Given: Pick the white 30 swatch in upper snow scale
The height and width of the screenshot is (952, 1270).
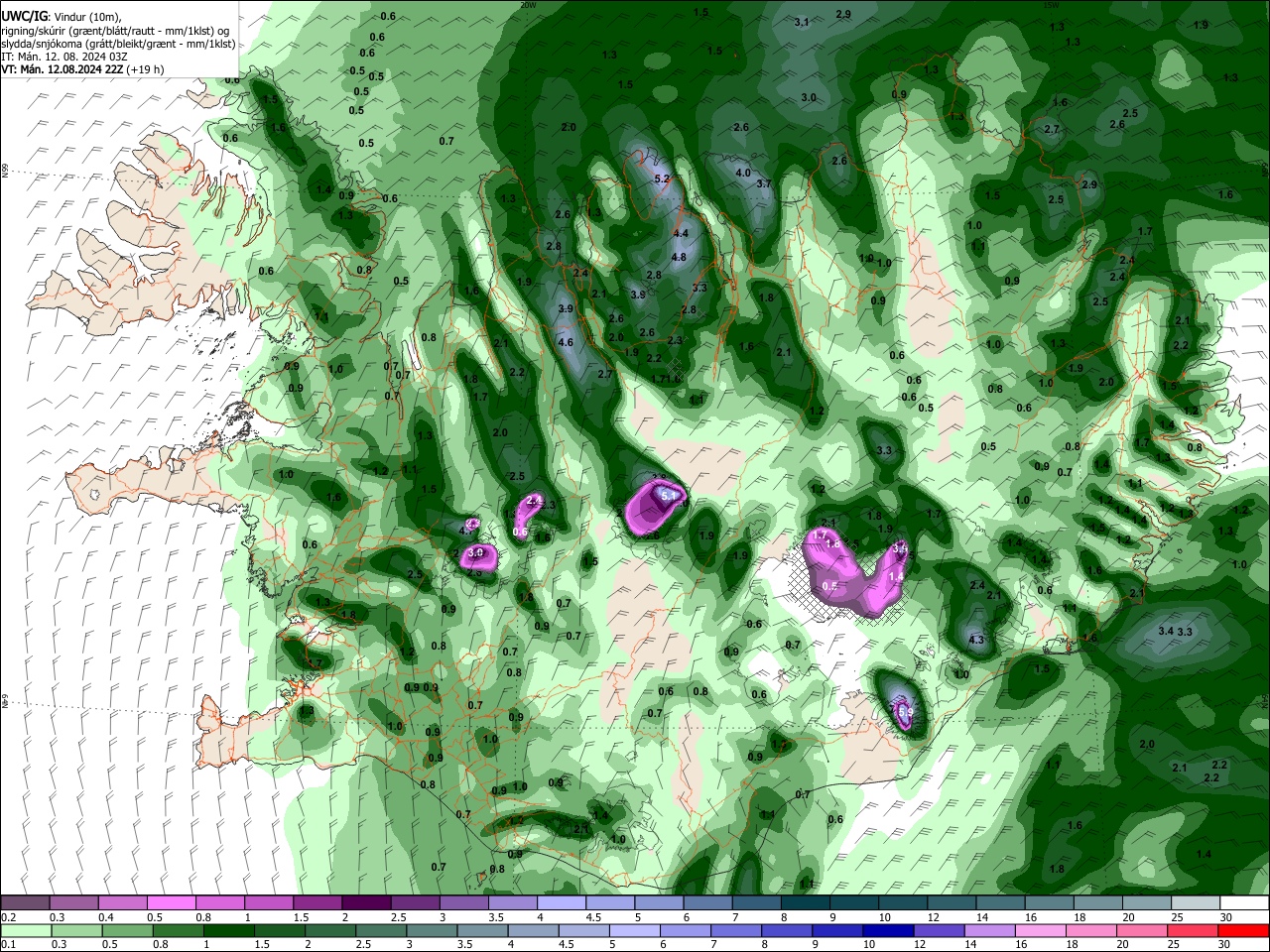Looking at the screenshot, I should coord(1245,903).
